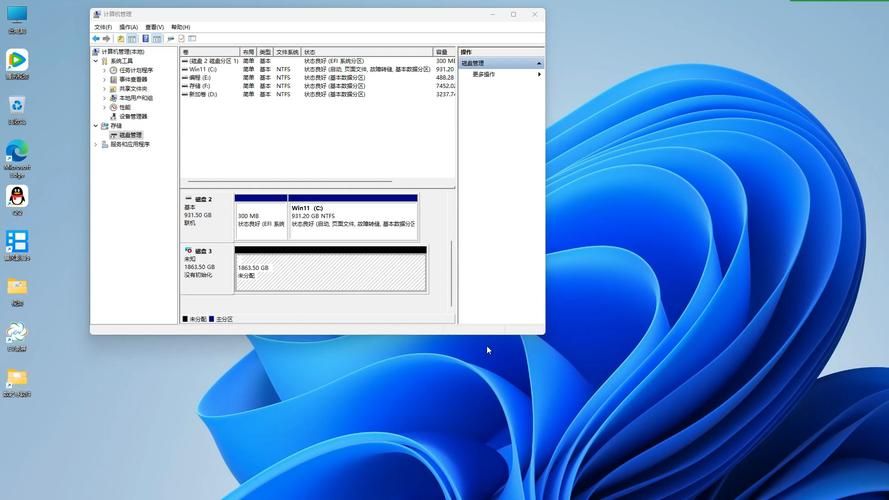Open the 文件(F) menu
This screenshot has width=889, height=500.
coord(103,27)
